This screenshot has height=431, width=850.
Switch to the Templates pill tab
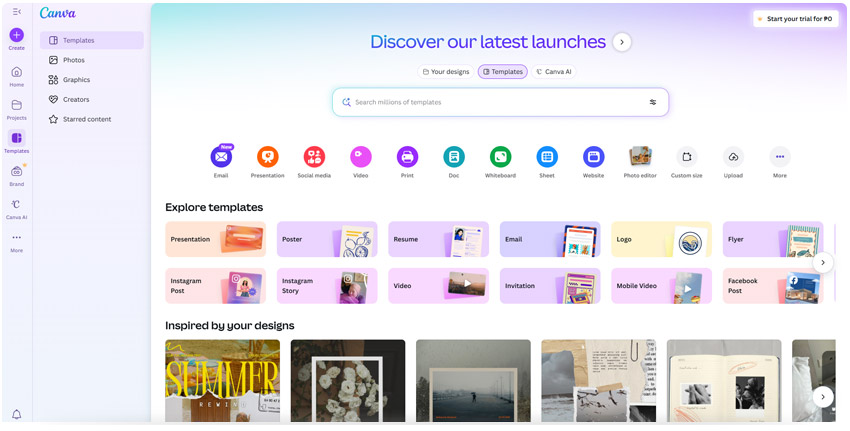[x=503, y=72]
